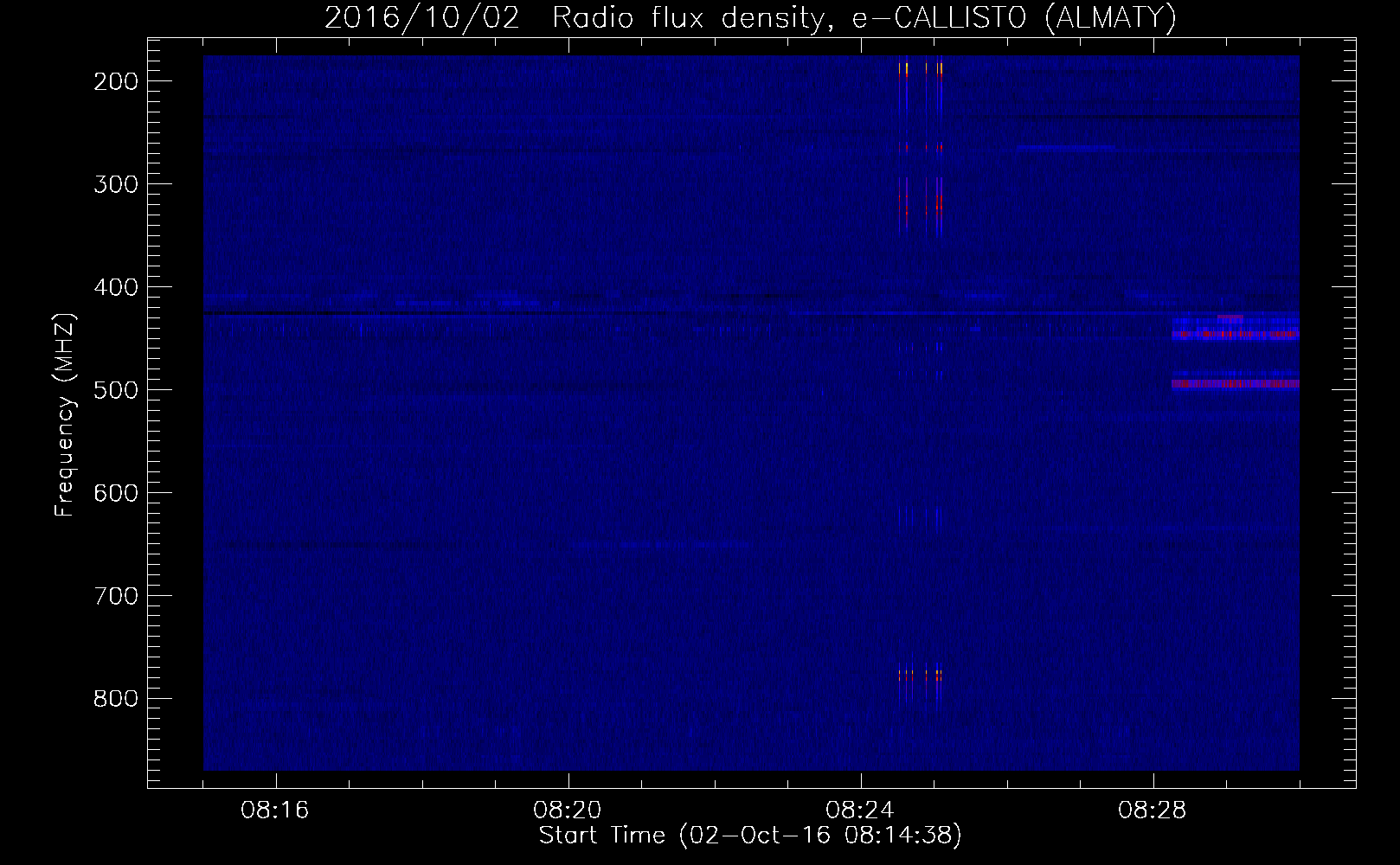1400x865 pixels.
Task: Click the 700 frequency tick label
Action: pos(116,596)
